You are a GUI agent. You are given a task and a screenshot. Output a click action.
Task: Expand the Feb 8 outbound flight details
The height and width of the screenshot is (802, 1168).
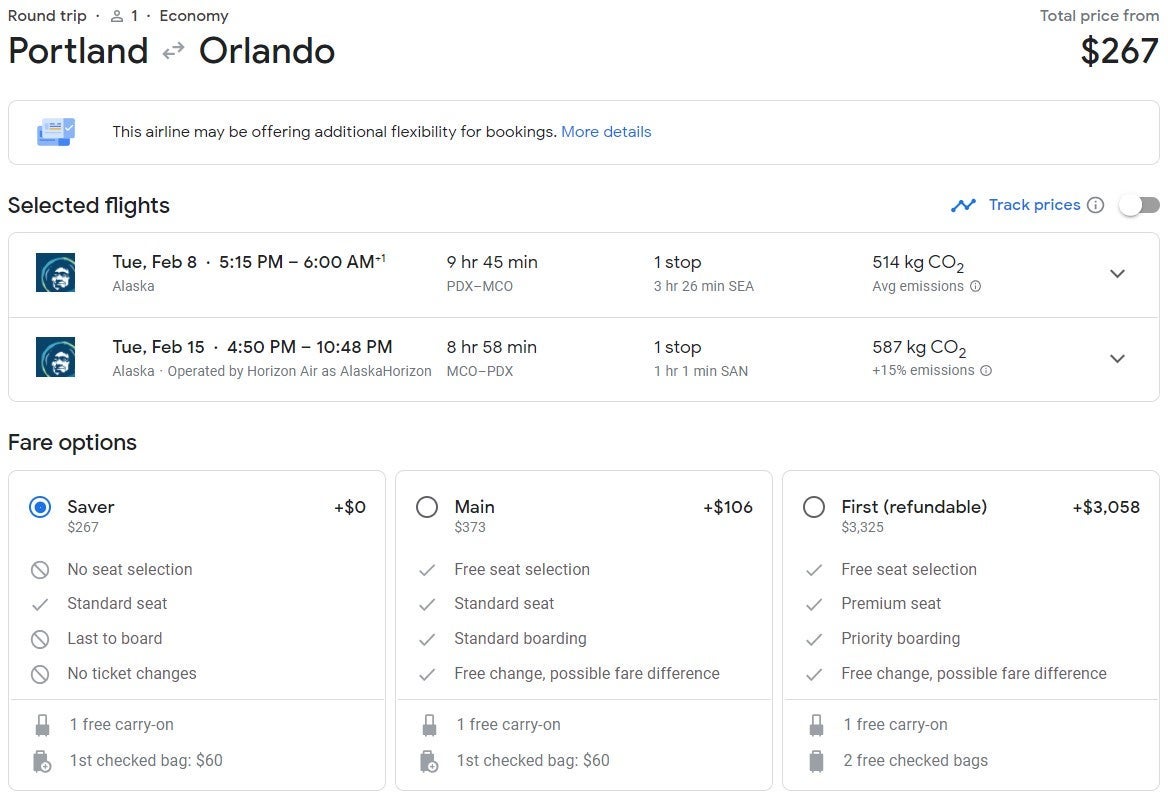pyautogui.click(x=1117, y=273)
